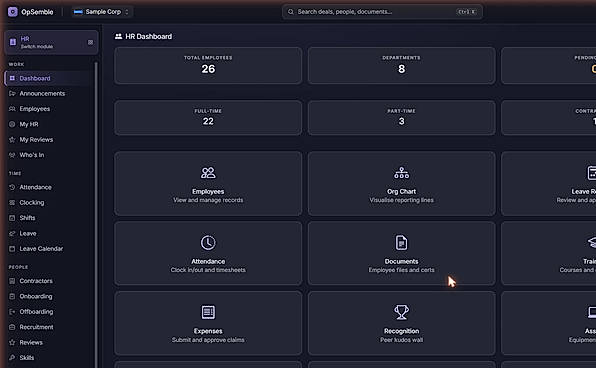
Task: Click the Contractors icon in sidebar
Action: [12, 281]
